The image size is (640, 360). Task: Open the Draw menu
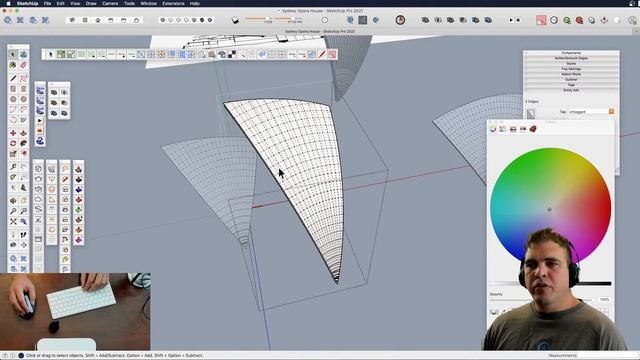point(91,3)
